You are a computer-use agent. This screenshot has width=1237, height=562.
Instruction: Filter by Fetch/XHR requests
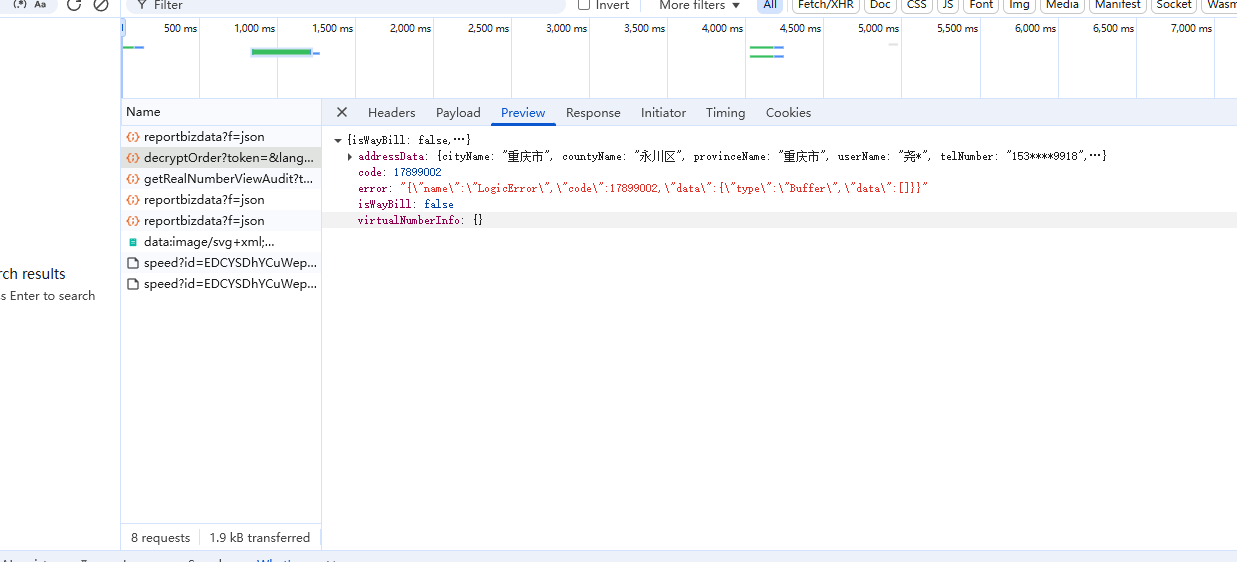pyautogui.click(x=826, y=5)
